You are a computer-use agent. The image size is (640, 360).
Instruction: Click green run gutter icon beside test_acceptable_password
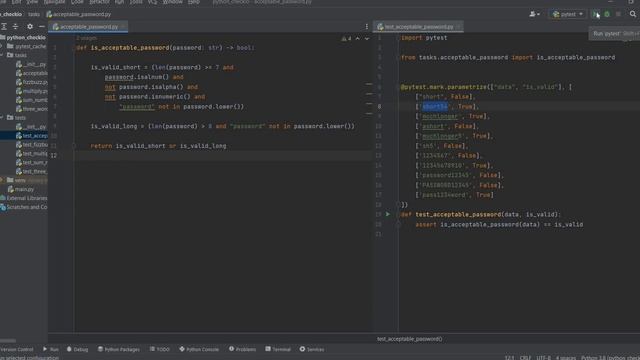tap(388, 214)
